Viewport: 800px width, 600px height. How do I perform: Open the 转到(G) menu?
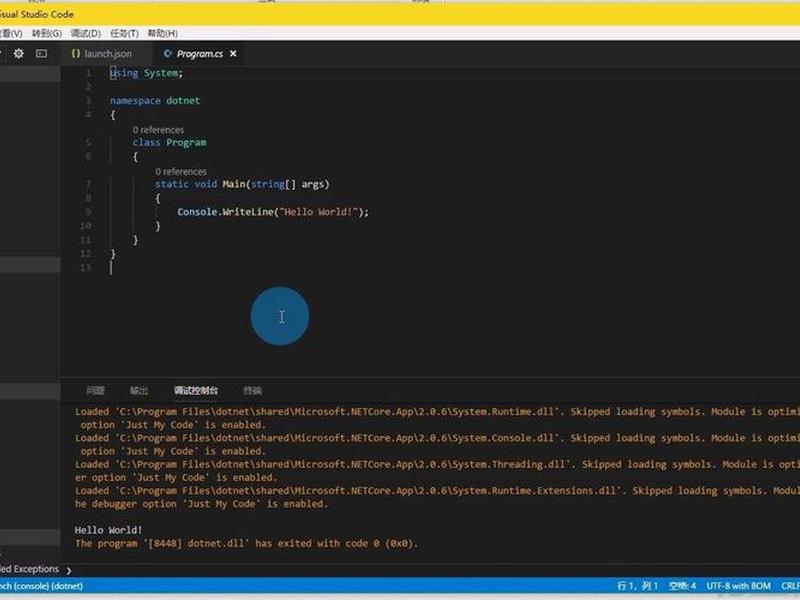(46, 34)
